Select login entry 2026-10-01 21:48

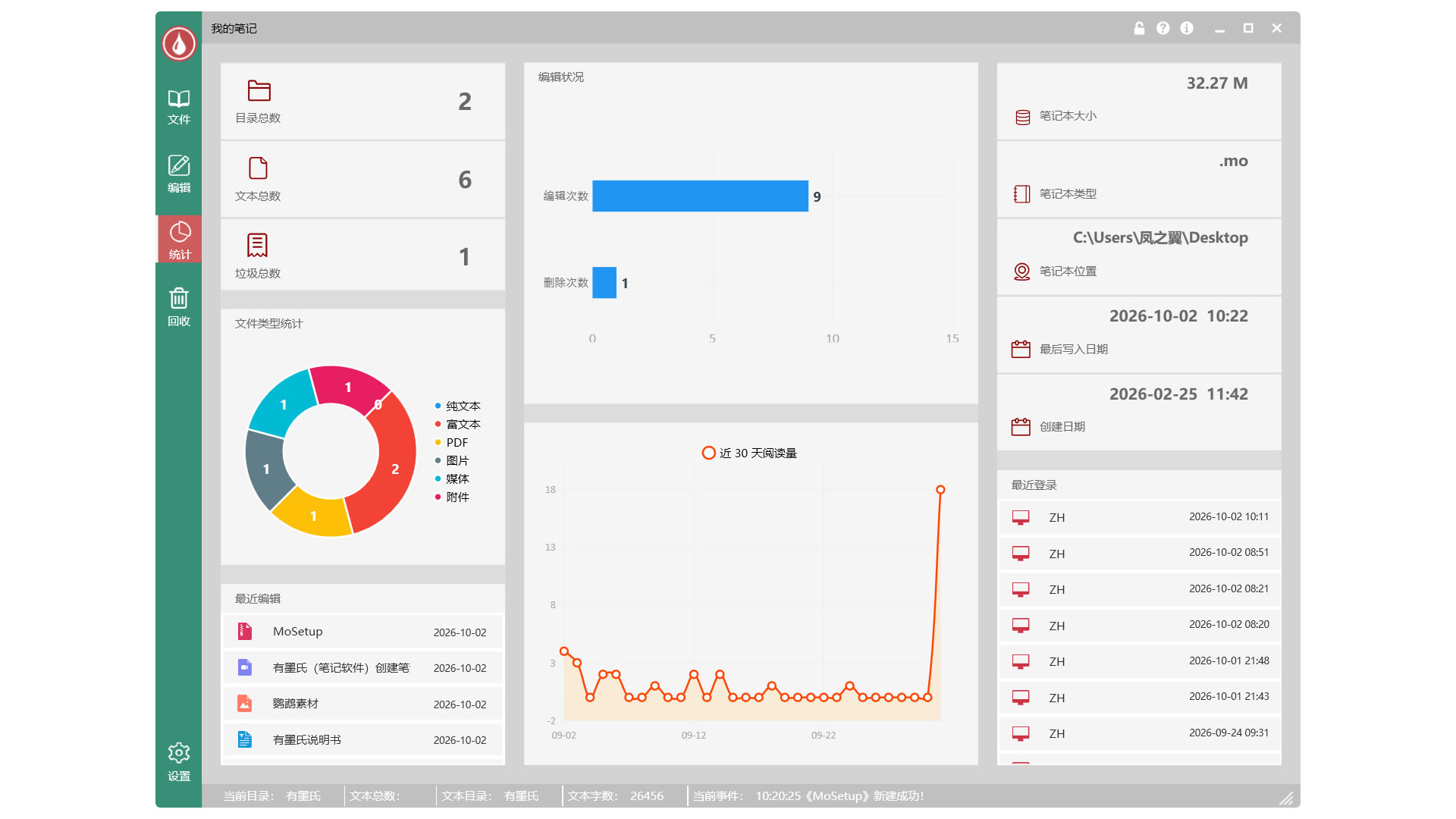tap(1139, 661)
